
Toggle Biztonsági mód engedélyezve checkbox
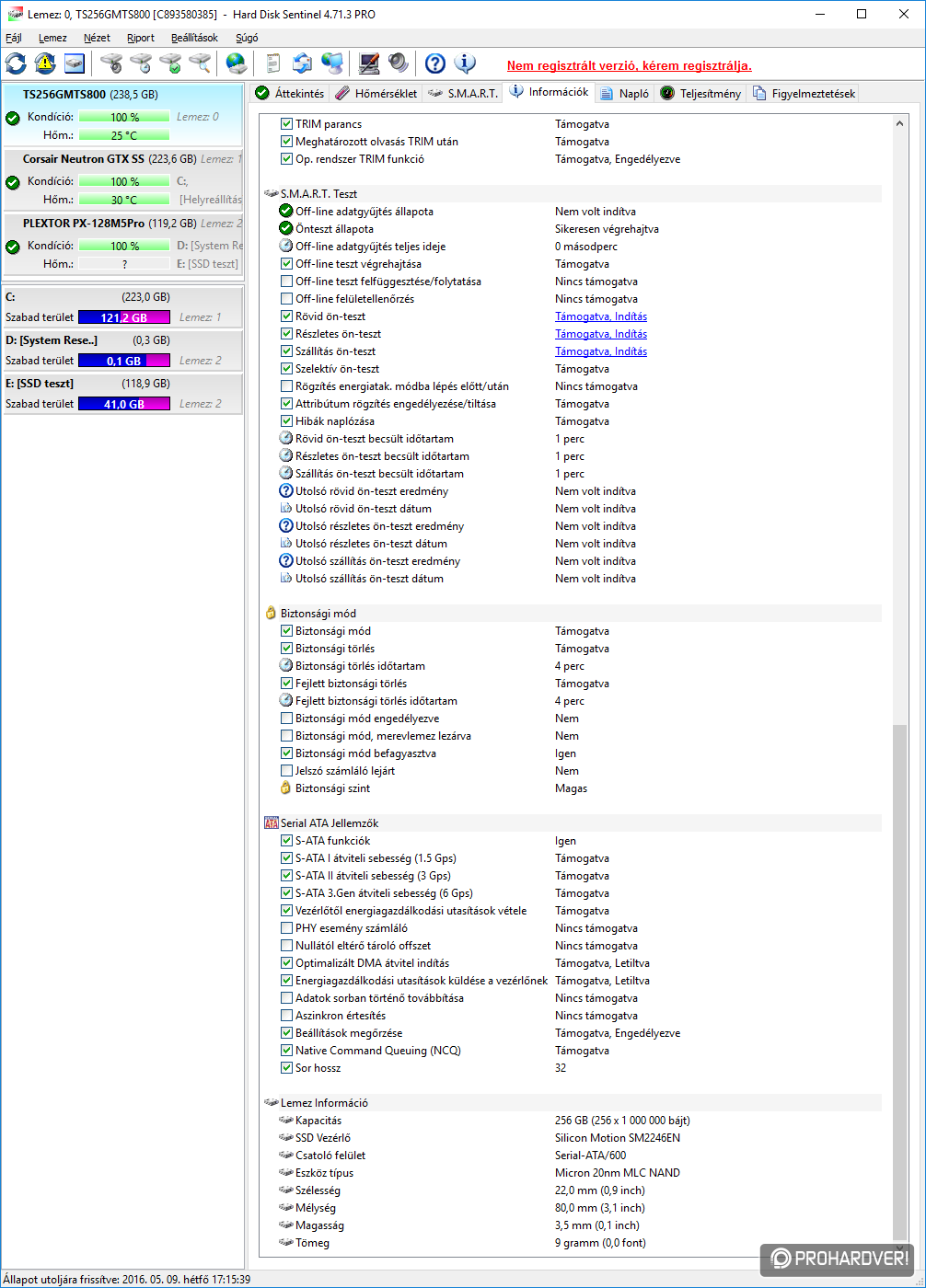click(286, 719)
